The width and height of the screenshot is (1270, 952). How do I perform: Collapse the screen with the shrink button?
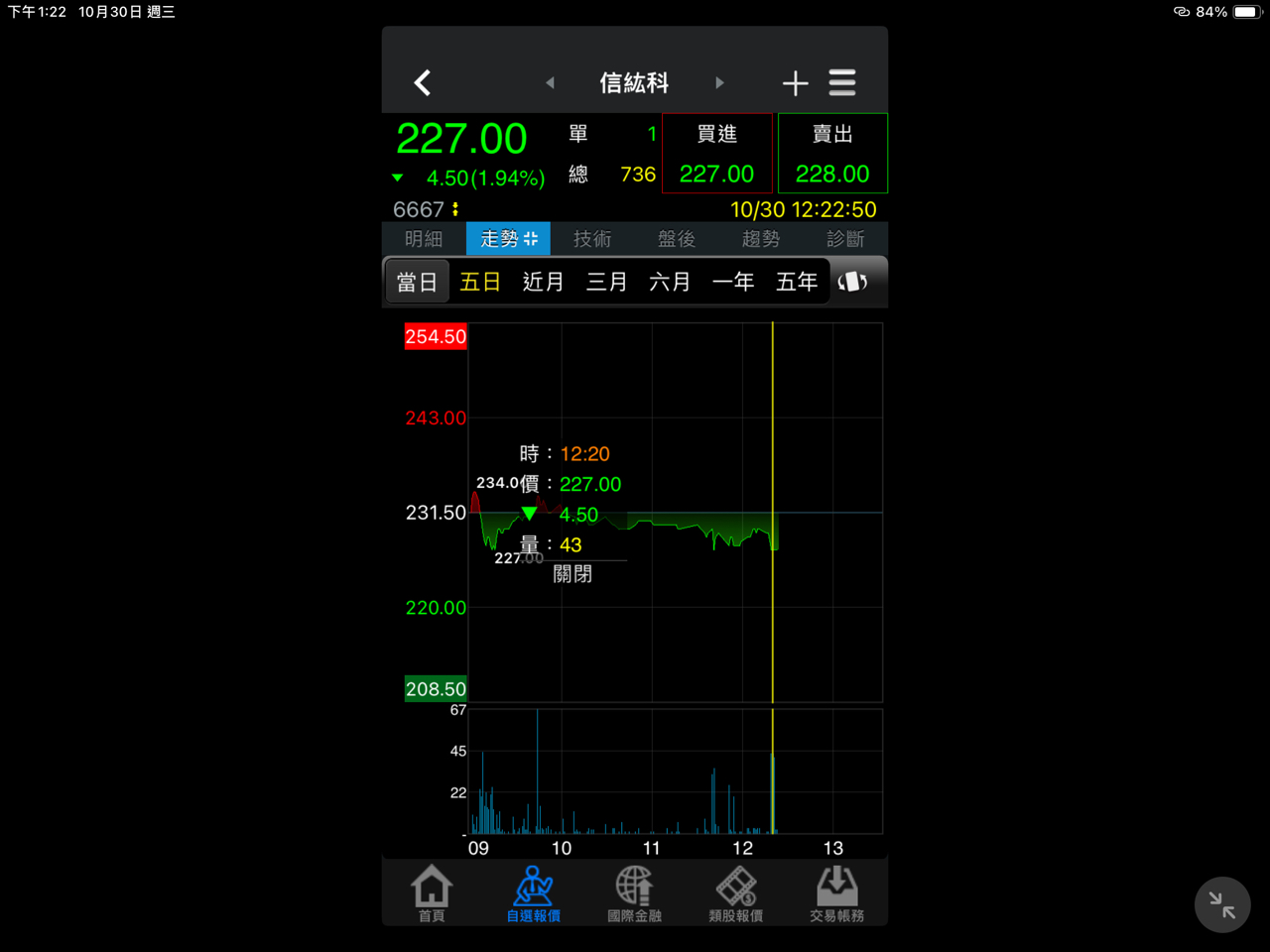click(x=1221, y=904)
